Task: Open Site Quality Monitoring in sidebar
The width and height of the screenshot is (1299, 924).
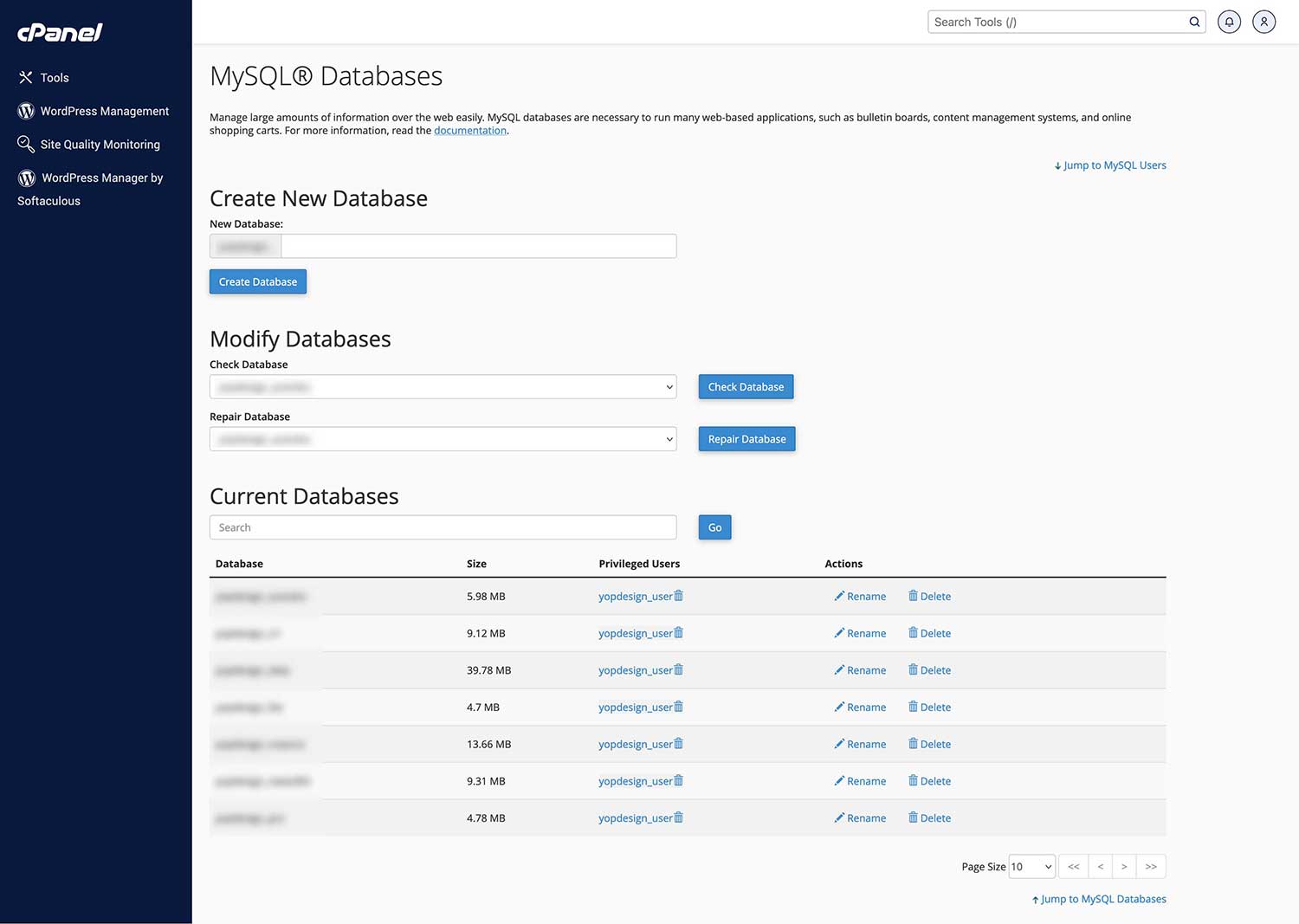Action: (x=89, y=145)
